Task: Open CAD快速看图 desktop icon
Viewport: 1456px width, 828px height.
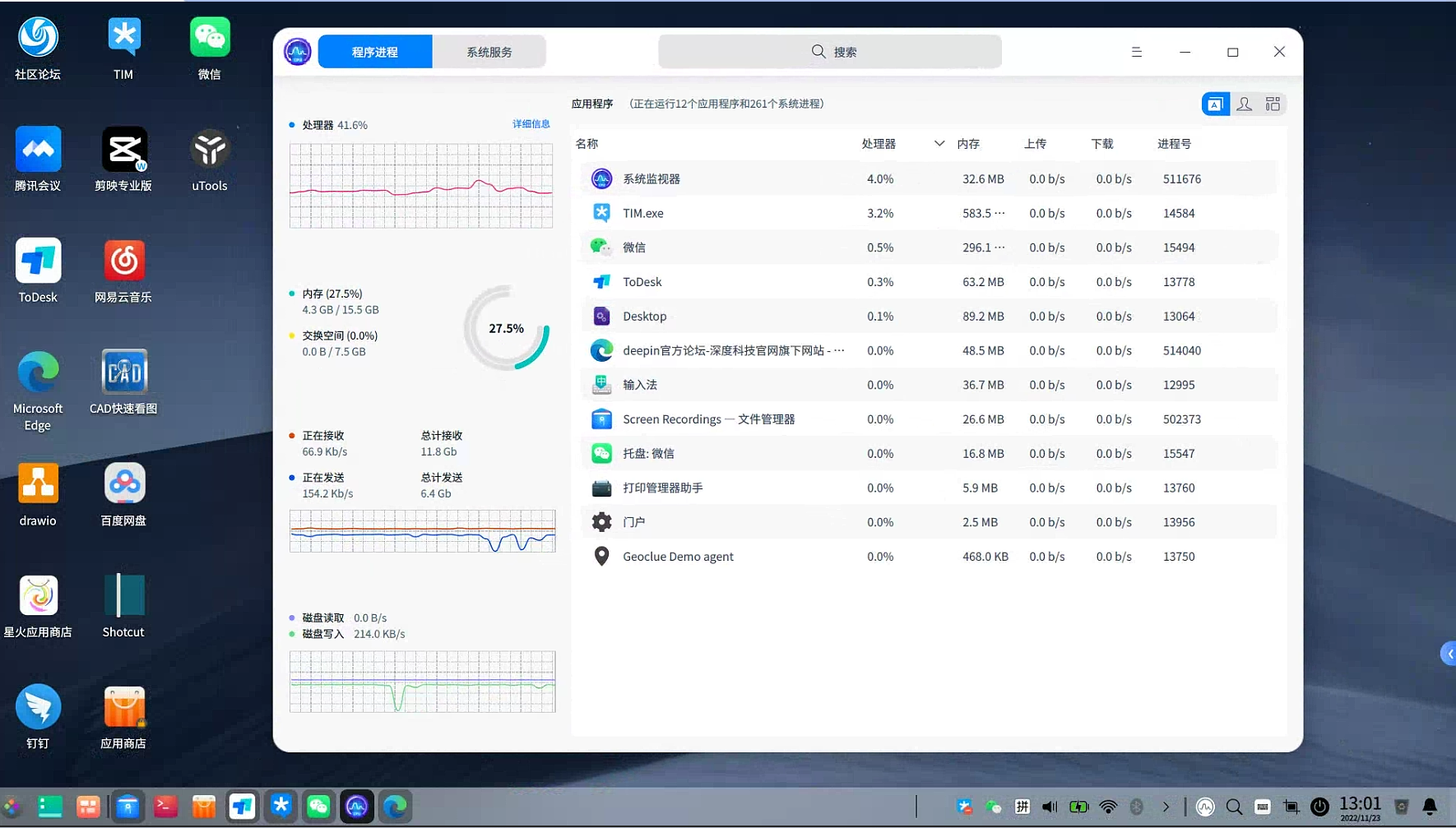Action: tap(123, 382)
